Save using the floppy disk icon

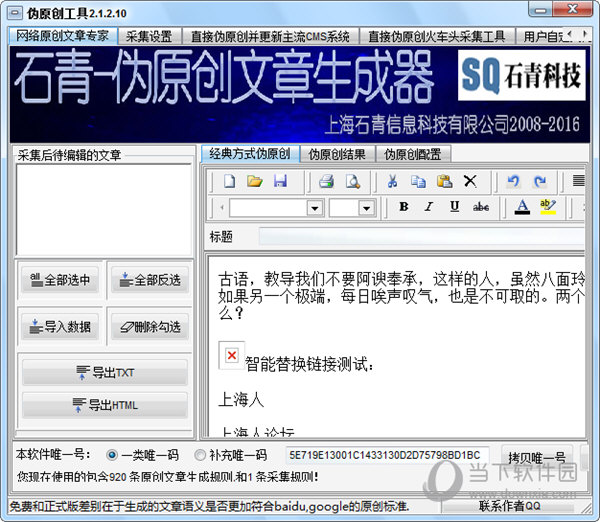pyautogui.click(x=280, y=181)
